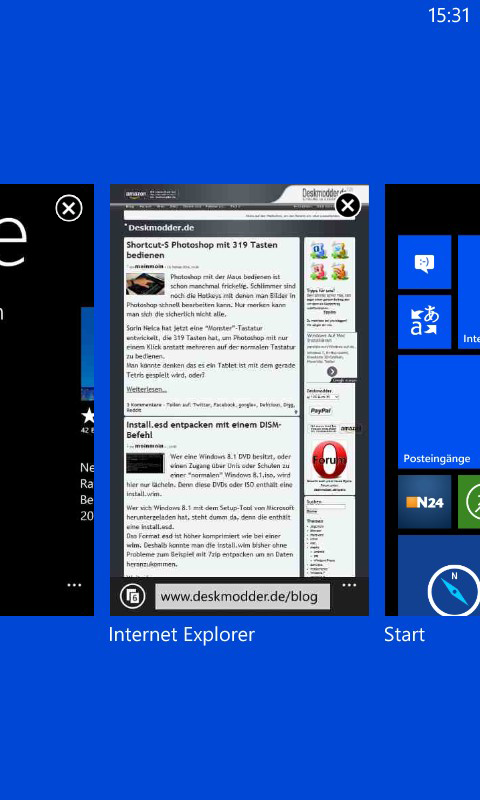Click the screenshot thumbnail in left card

click(87, 354)
